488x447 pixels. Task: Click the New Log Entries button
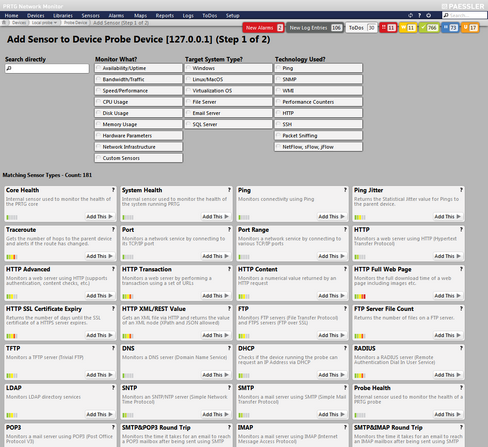click(315, 28)
